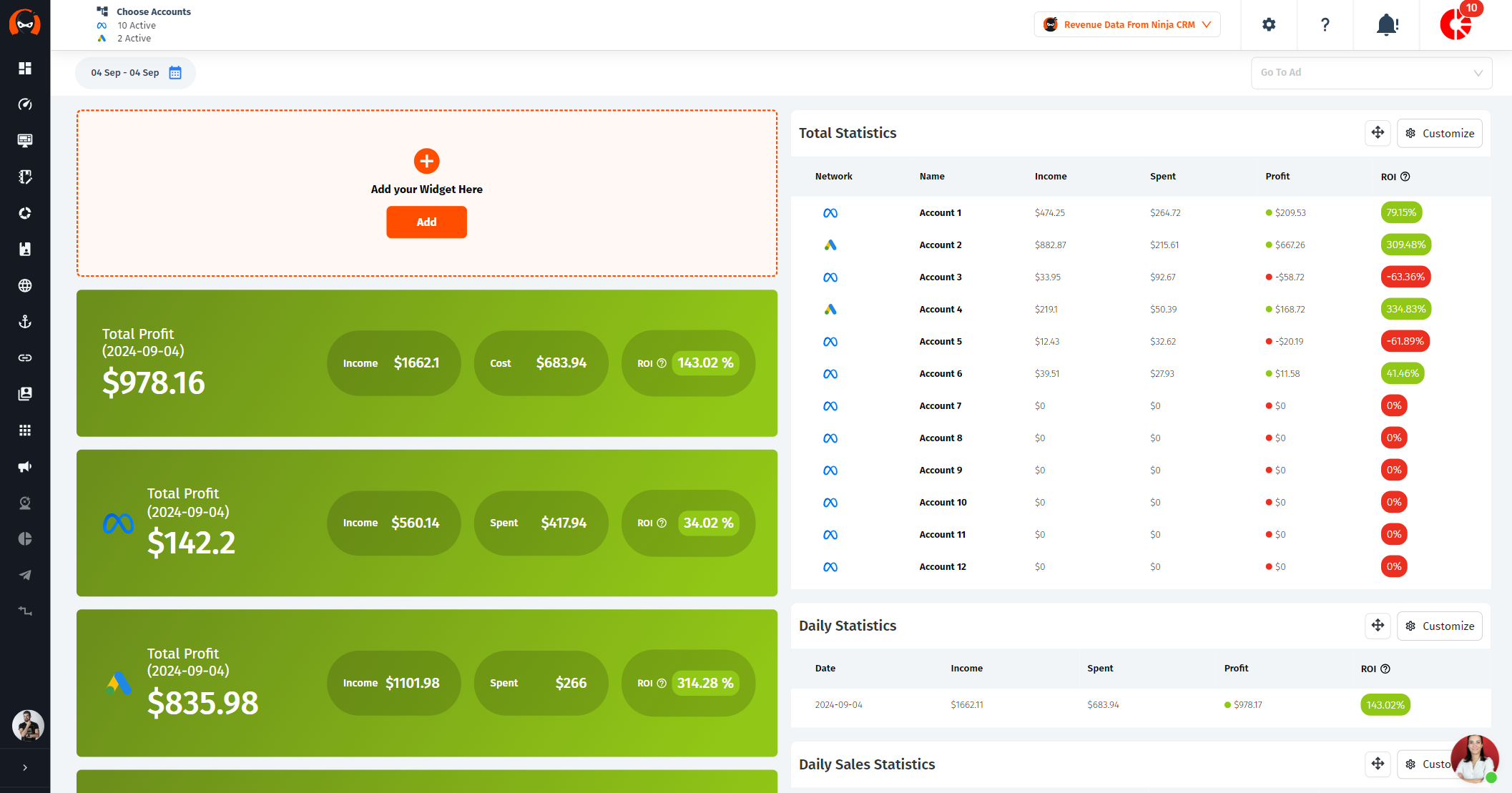This screenshot has width=1512, height=793.
Task: Open Revenue Data From Ninja CRM dropdown
Action: 1127,25
